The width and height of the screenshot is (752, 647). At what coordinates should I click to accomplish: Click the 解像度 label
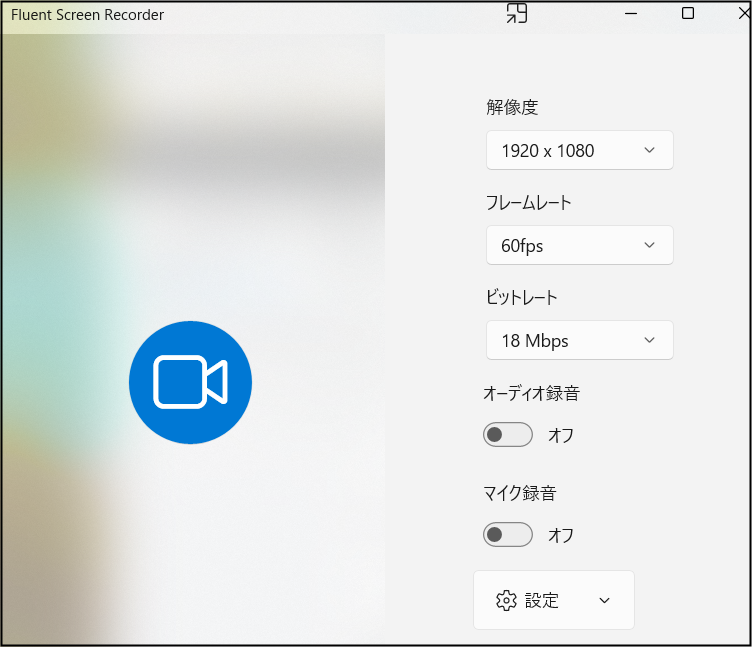[x=512, y=107]
